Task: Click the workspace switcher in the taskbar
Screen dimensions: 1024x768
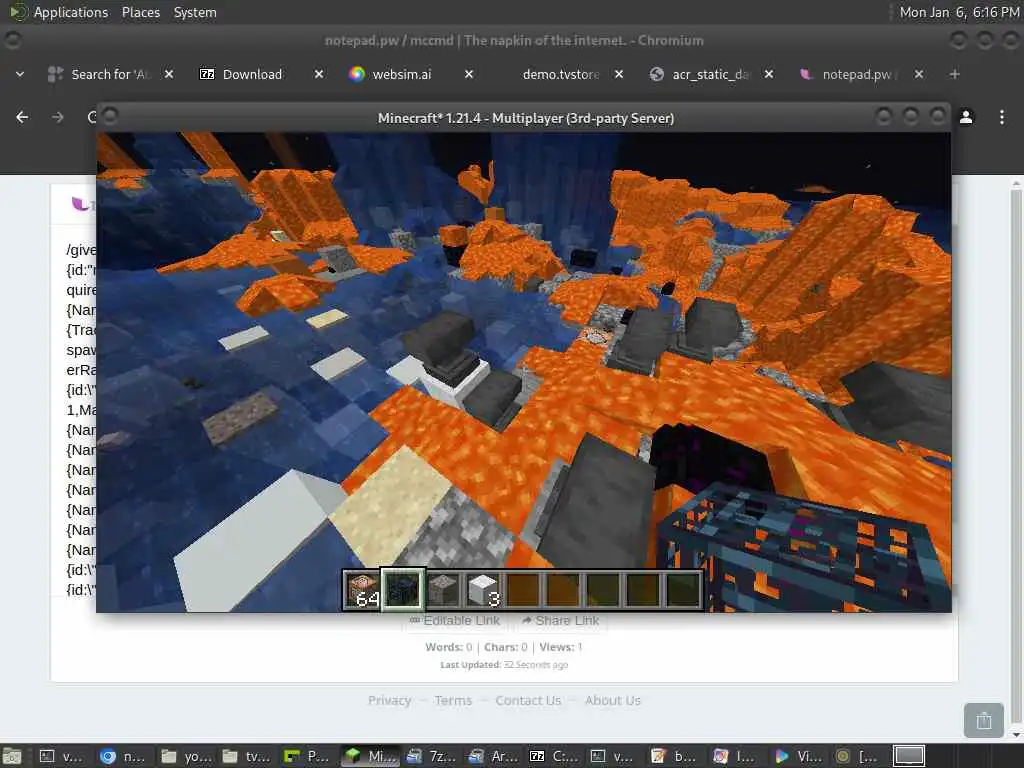Action: coord(908,756)
